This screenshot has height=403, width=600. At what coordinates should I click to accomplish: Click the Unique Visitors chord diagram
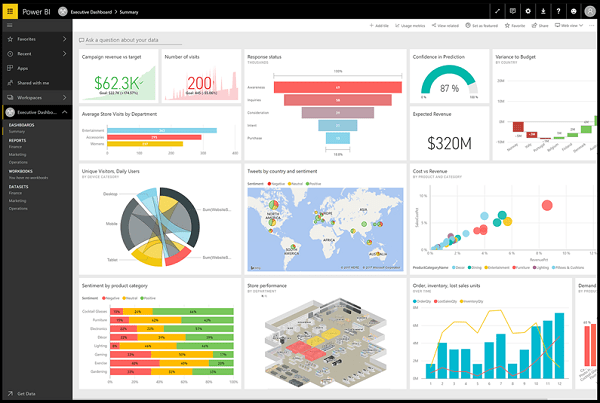pos(160,227)
